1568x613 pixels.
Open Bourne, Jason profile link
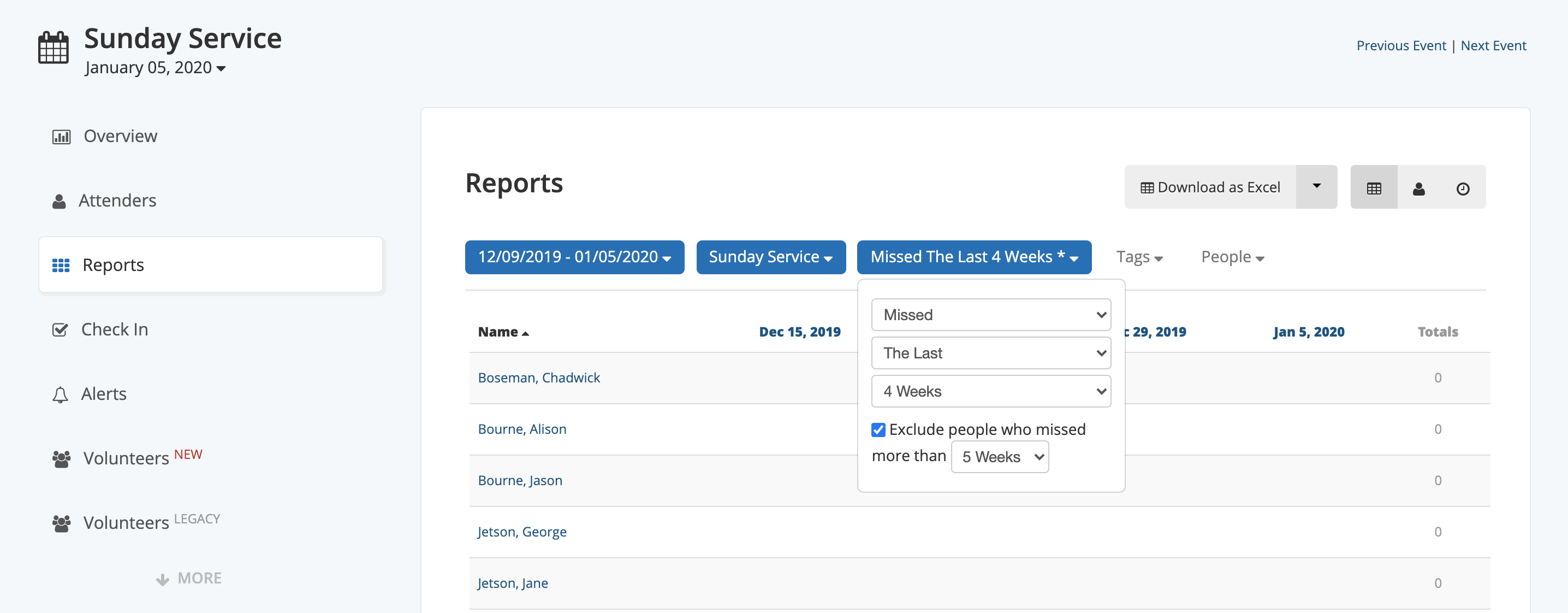[520, 481]
